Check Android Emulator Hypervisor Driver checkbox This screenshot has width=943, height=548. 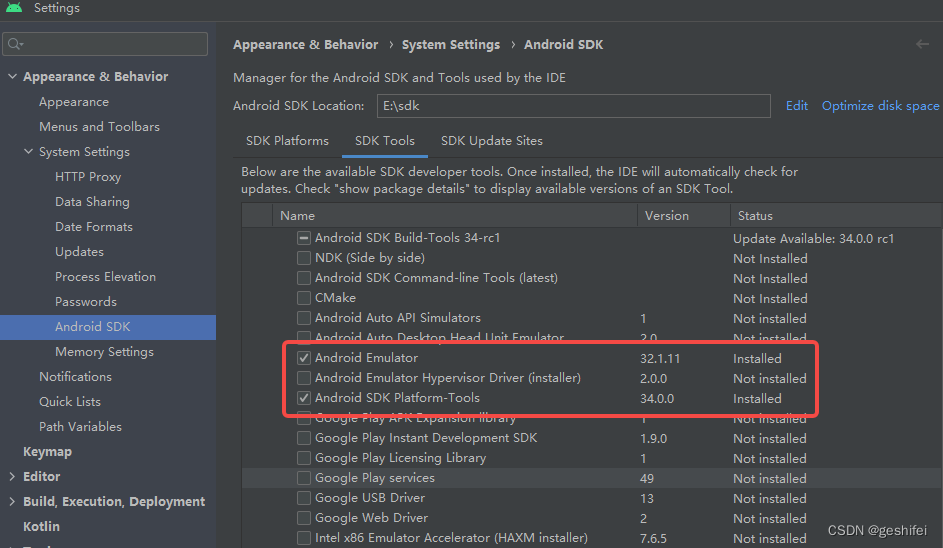coord(304,378)
